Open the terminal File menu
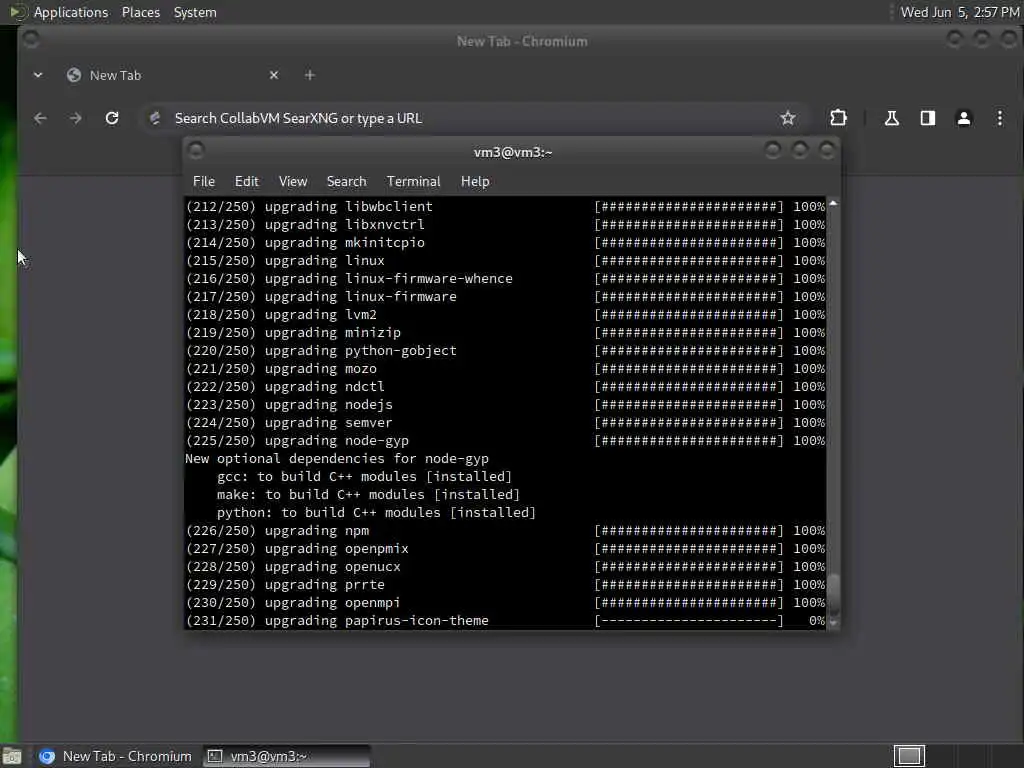 (x=204, y=182)
